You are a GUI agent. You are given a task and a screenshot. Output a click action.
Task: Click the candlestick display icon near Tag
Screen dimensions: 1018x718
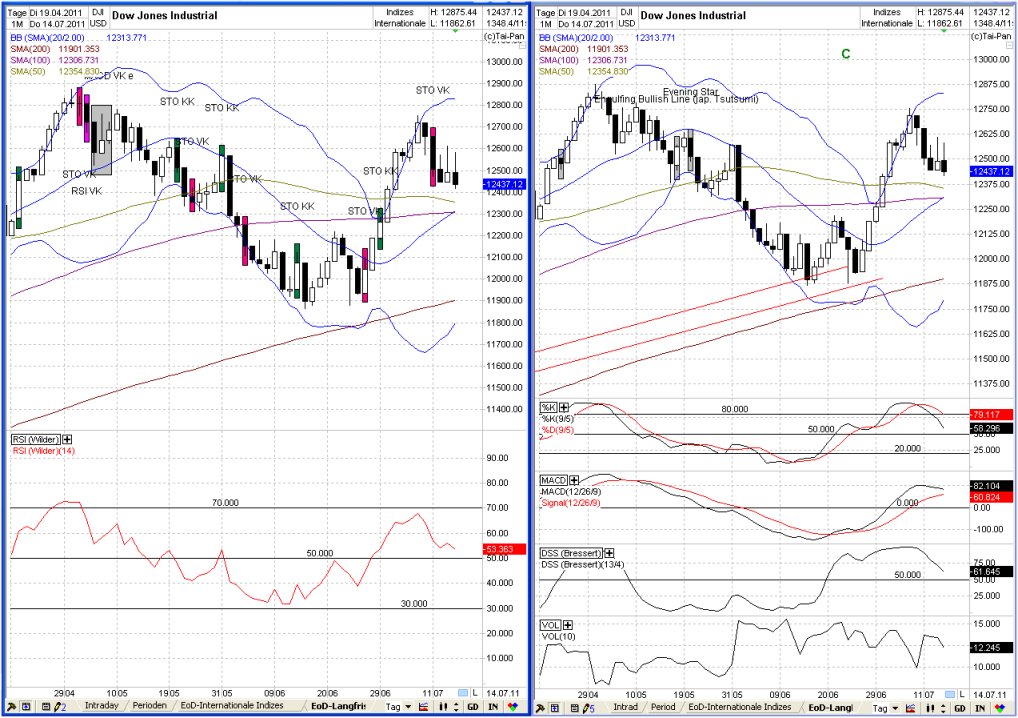444,706
